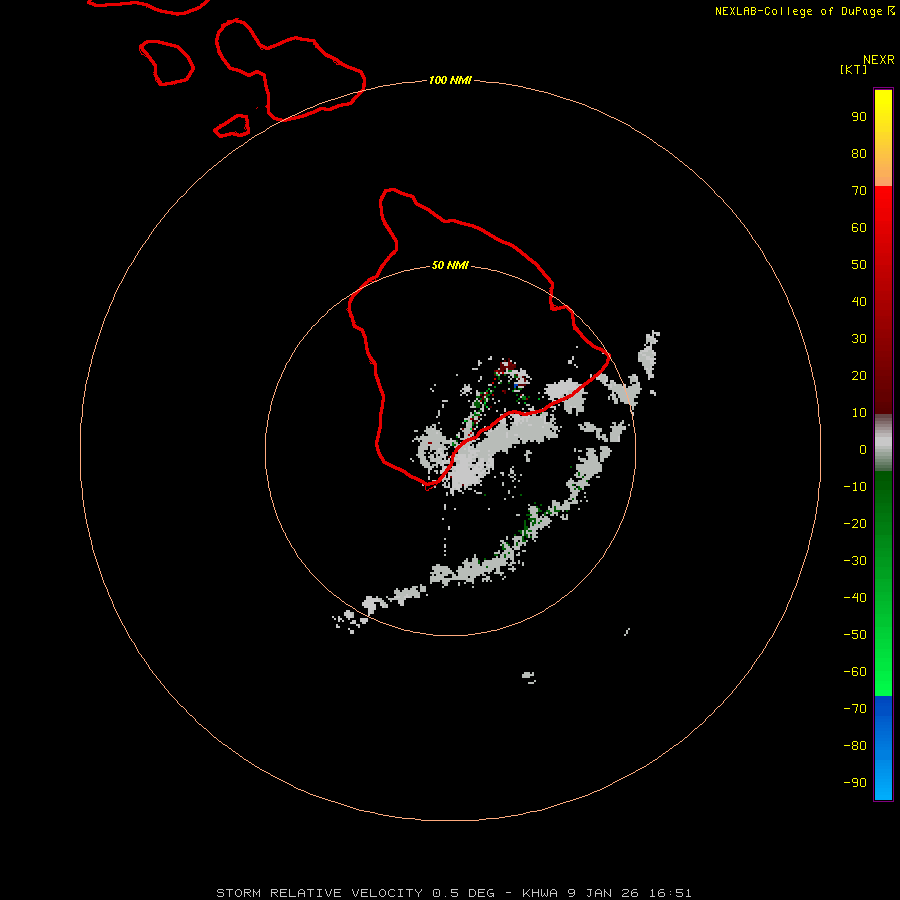Click the 60 value on velocity scale

point(859,227)
